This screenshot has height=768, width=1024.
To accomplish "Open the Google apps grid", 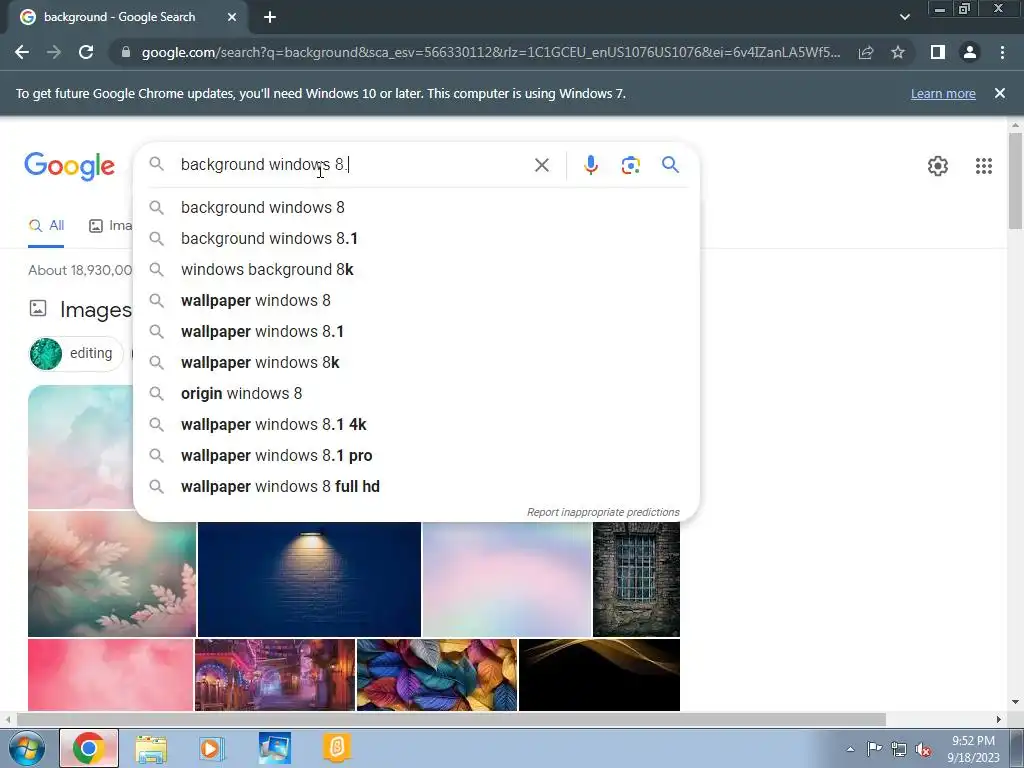I will click(x=984, y=166).
